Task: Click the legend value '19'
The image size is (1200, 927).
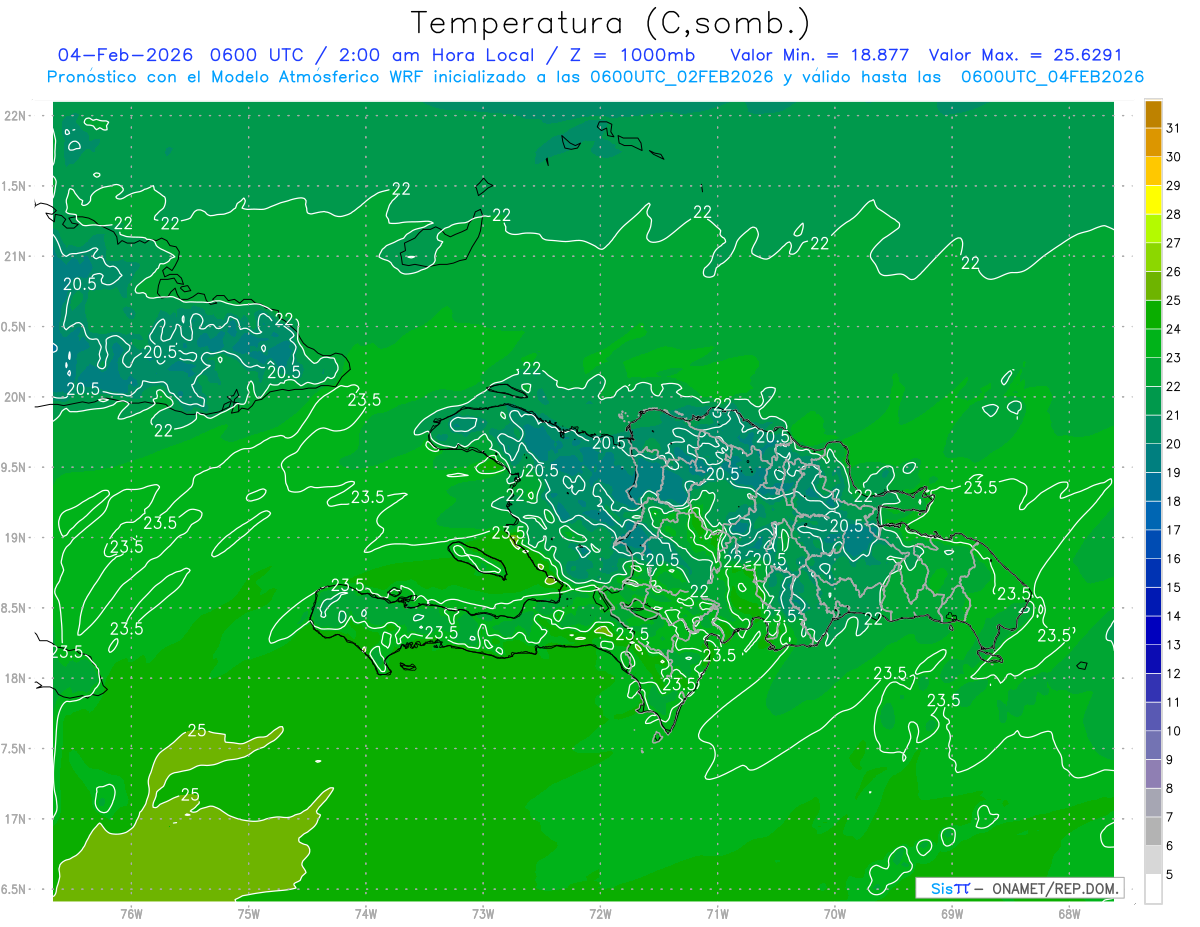Action: coord(1174,472)
